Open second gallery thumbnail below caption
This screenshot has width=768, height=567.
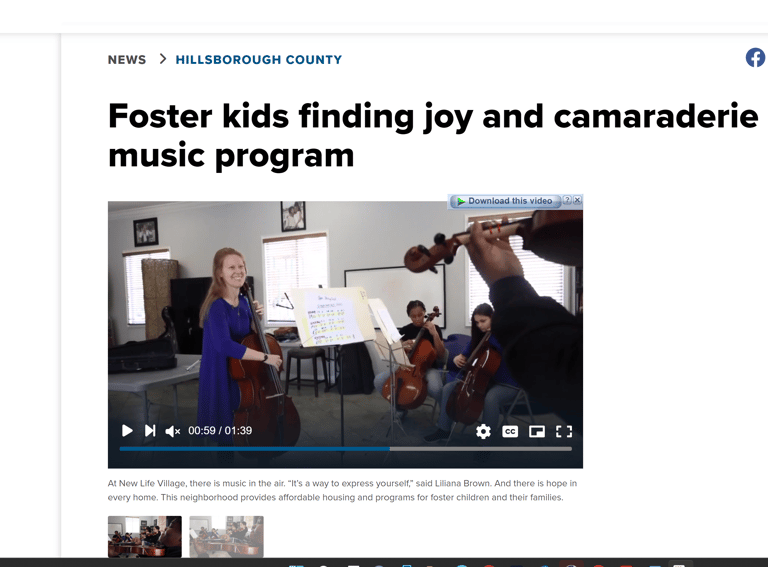226,536
